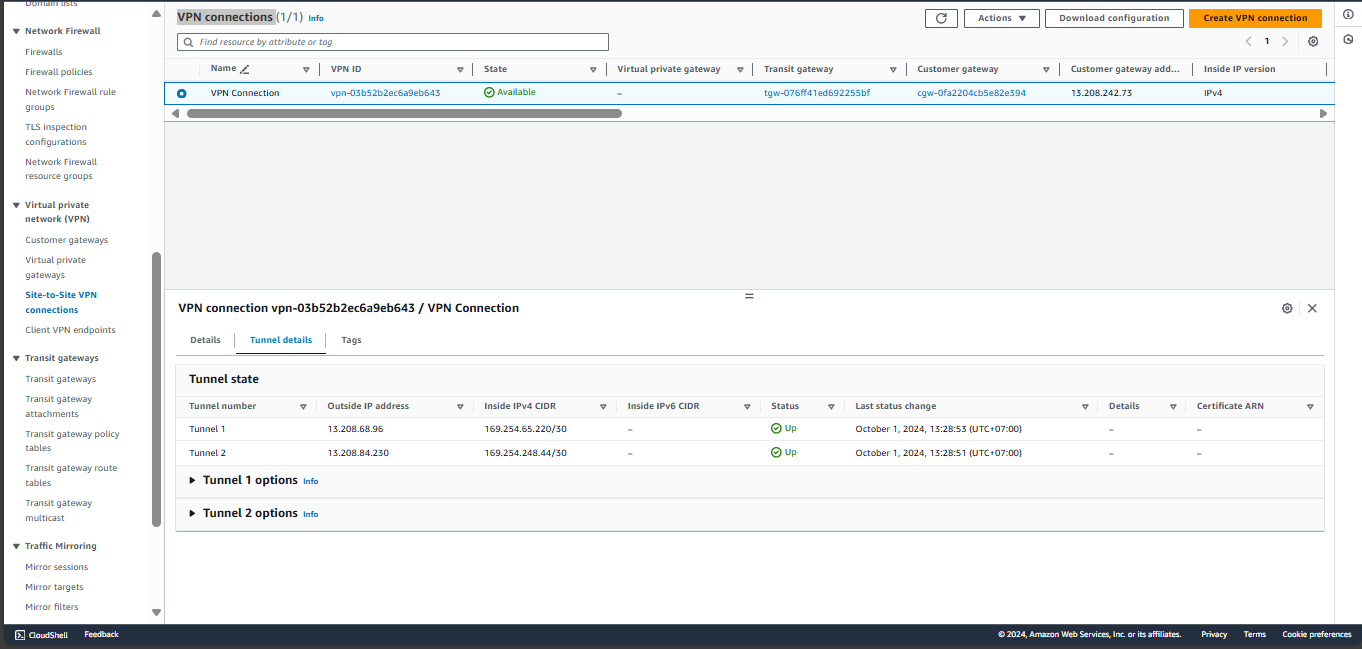Open the VPN table preferences gear

(1313, 41)
